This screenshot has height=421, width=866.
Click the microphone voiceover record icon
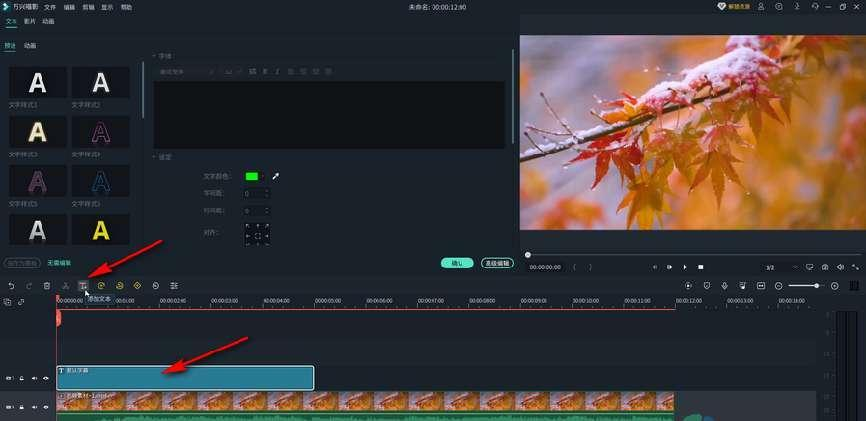pyautogui.click(x=724, y=286)
